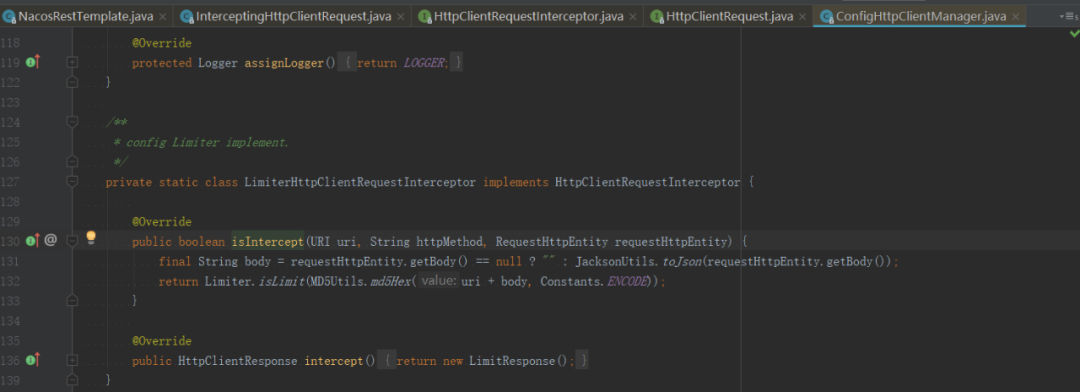Click RequestHttpEntity parameter type

pyautogui.click(x=552, y=242)
